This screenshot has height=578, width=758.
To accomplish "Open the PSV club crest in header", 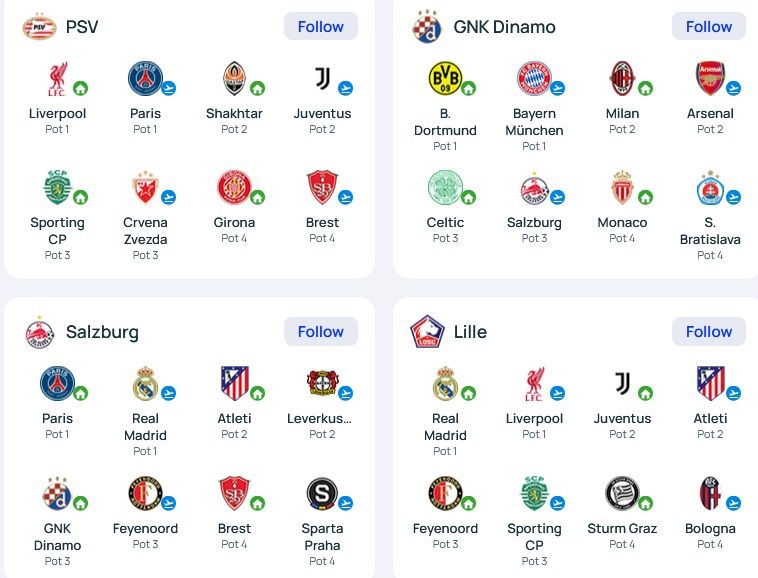I will click(40, 27).
